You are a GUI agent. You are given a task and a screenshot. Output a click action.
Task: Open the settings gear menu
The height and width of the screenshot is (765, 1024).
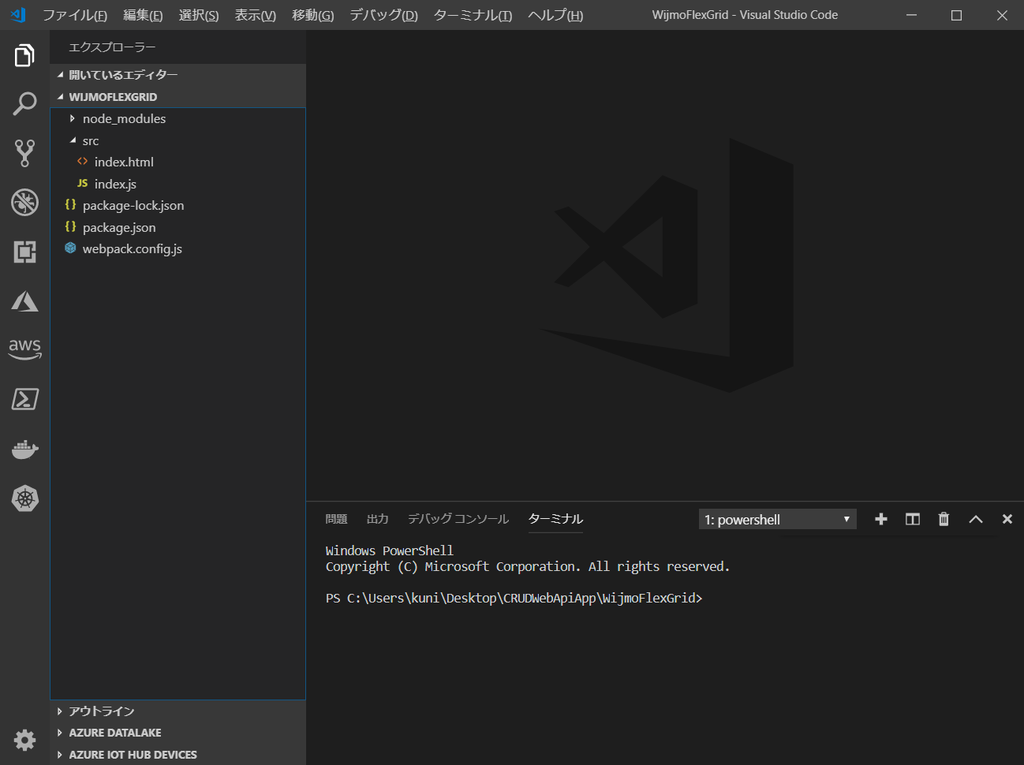25,740
